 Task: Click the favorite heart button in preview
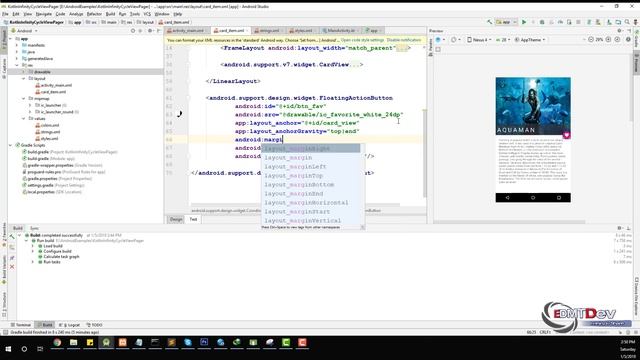click(566, 135)
